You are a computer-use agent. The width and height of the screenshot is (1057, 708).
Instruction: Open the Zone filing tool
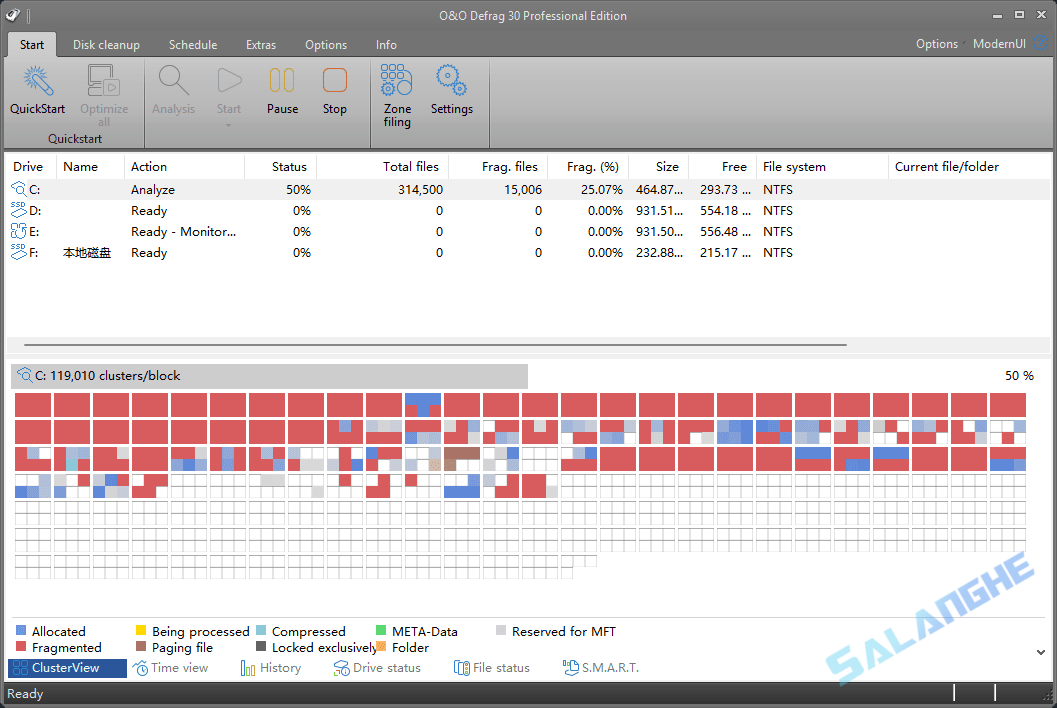pyautogui.click(x=396, y=92)
